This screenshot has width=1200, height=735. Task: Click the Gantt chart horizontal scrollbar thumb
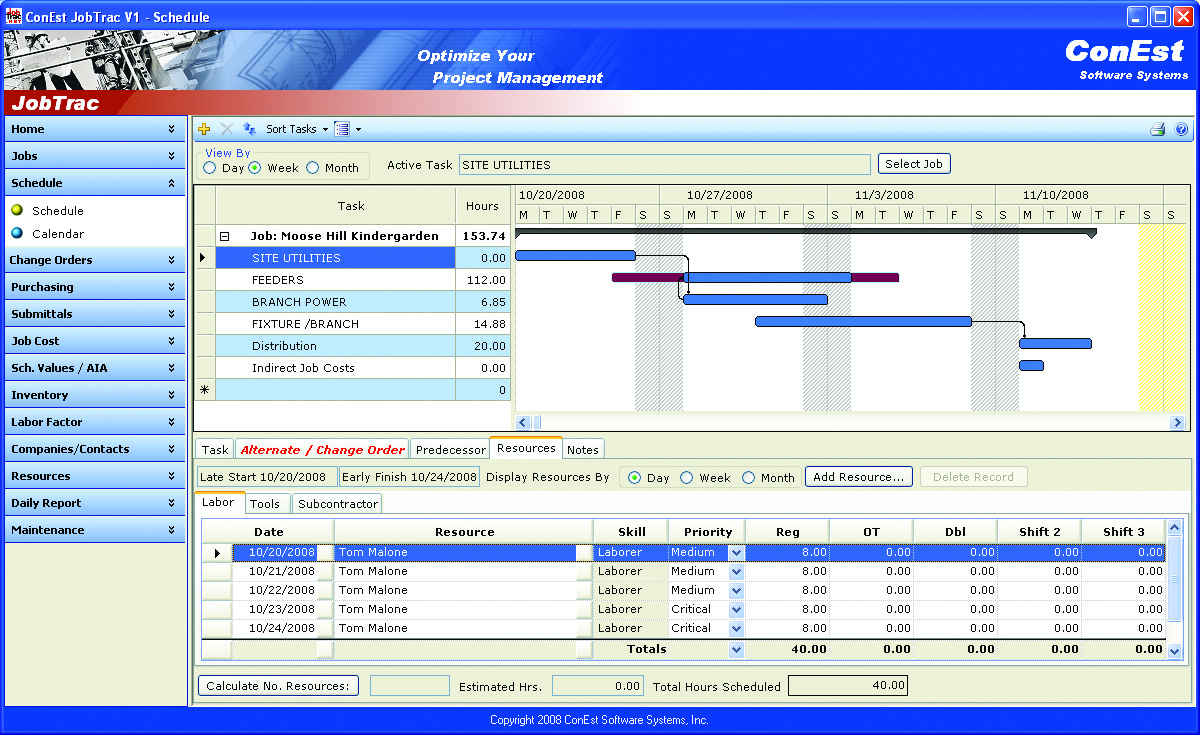pyautogui.click(x=536, y=423)
